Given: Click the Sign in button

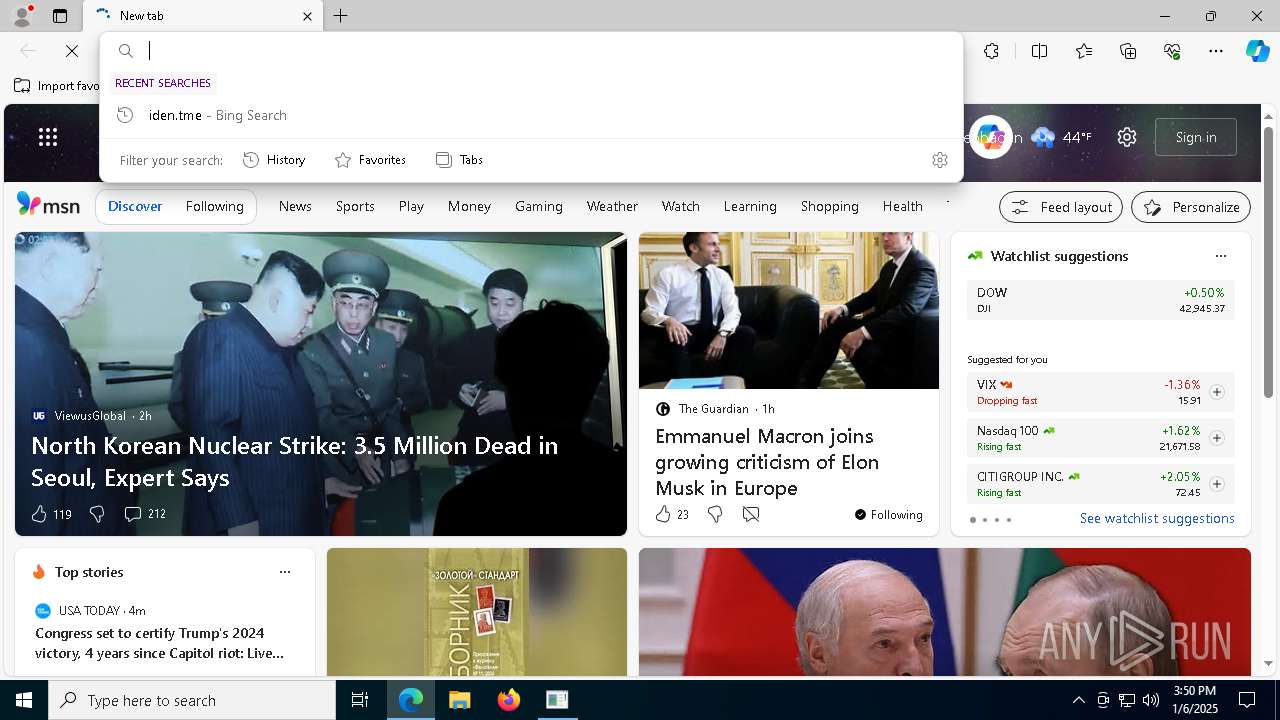Looking at the screenshot, I should 1196,137.
